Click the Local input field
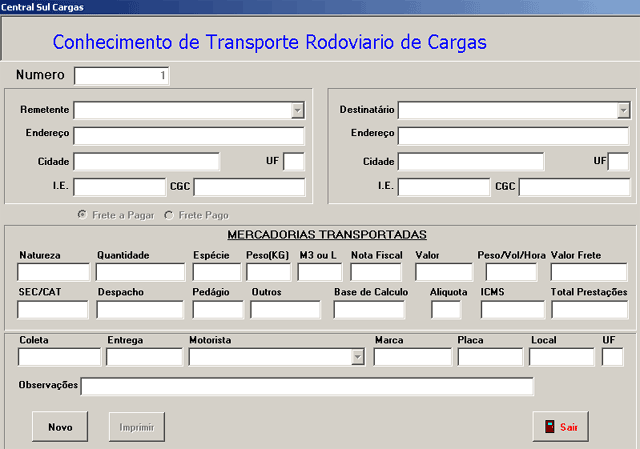Viewport: 640px width, 449px height. coord(562,357)
